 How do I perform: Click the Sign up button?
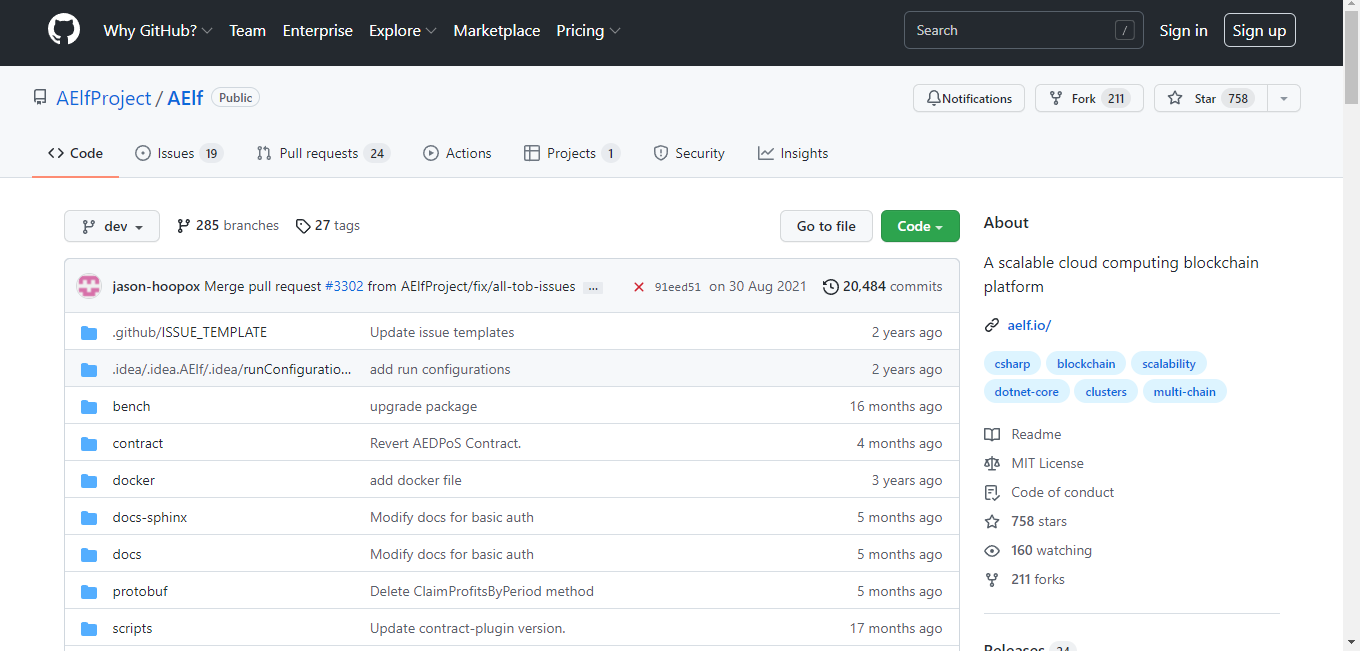pyautogui.click(x=1260, y=31)
